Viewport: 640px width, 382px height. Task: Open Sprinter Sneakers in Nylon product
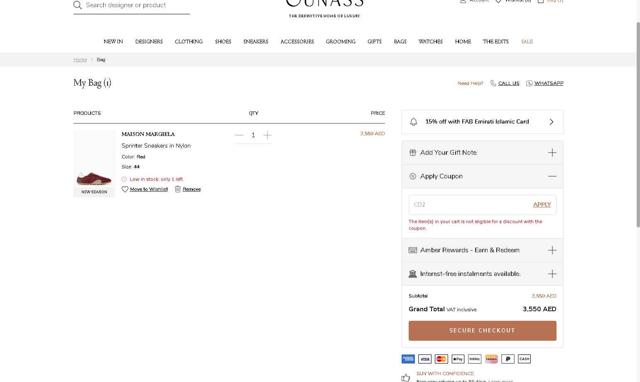click(156, 146)
